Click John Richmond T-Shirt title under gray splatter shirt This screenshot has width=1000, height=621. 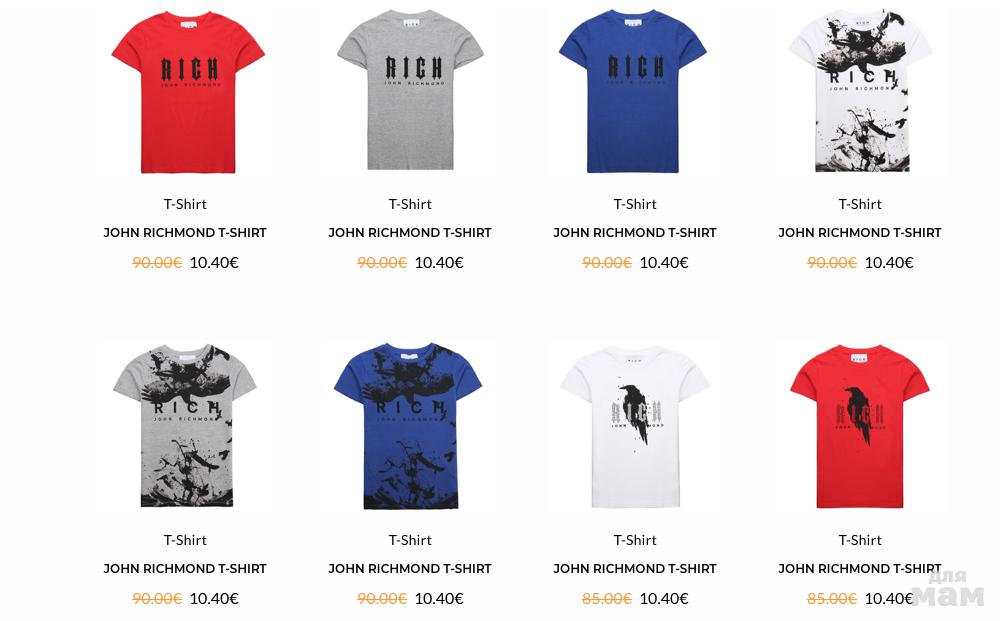click(185, 569)
